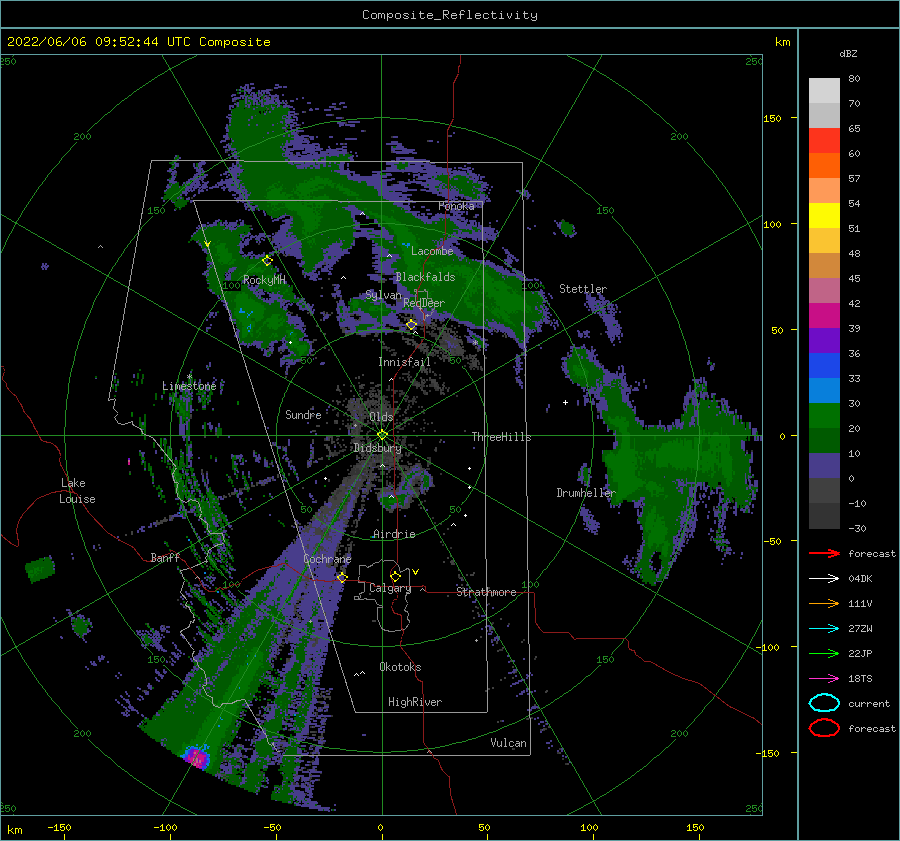Select the orange 111V arrow legend icon
900x841 pixels.
tap(824, 603)
